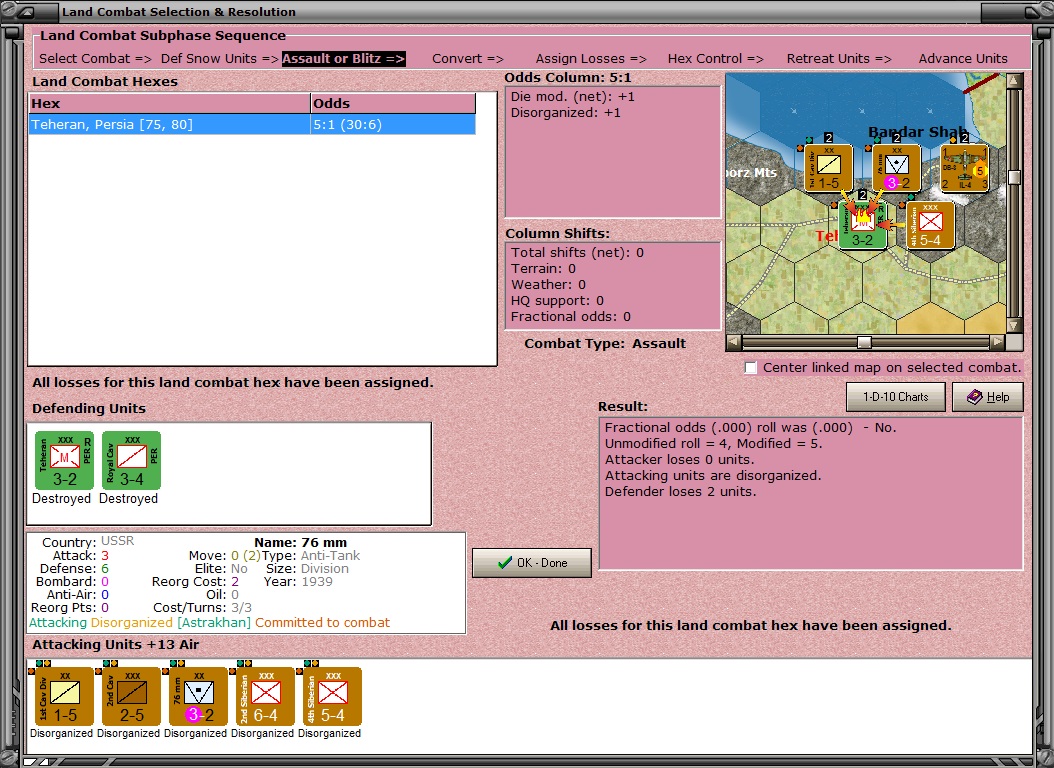Screen dimensions: 1054x768
Task: Click the map scroll left arrow
Action: click(x=734, y=343)
